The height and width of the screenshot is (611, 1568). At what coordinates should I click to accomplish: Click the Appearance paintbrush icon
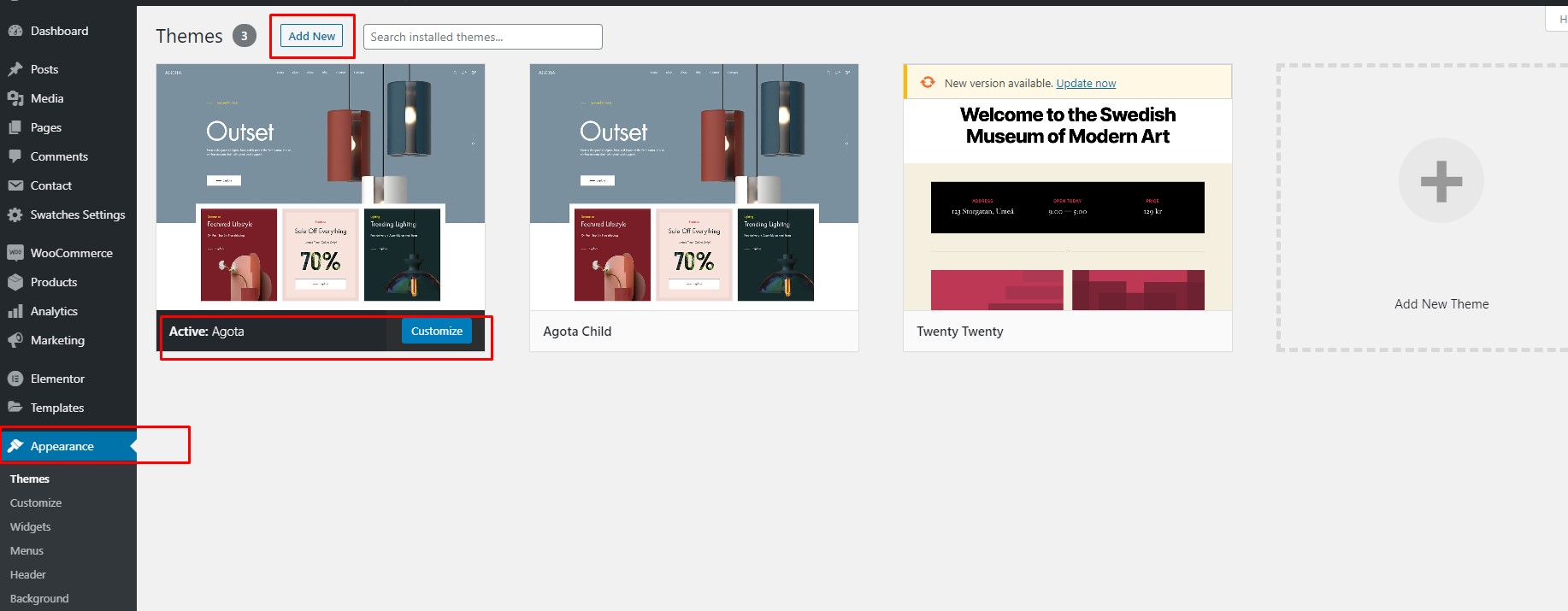15,446
